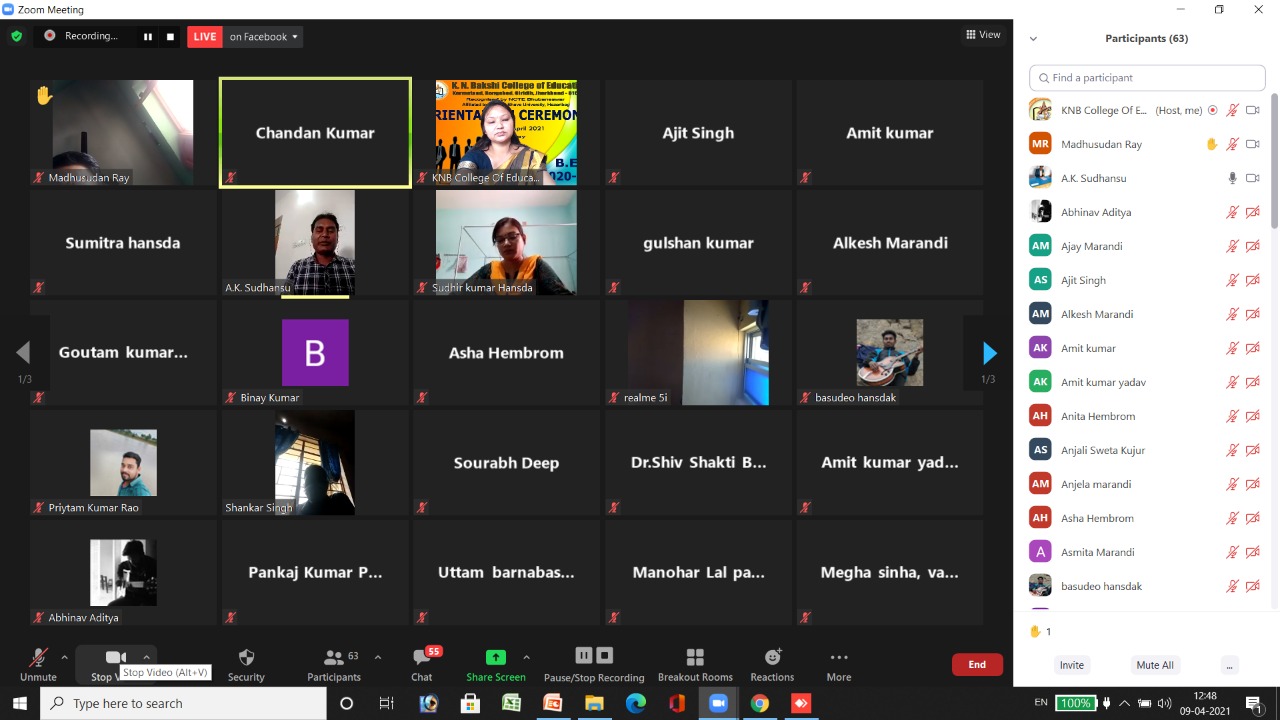Go to next gallery page arrow

click(x=989, y=353)
